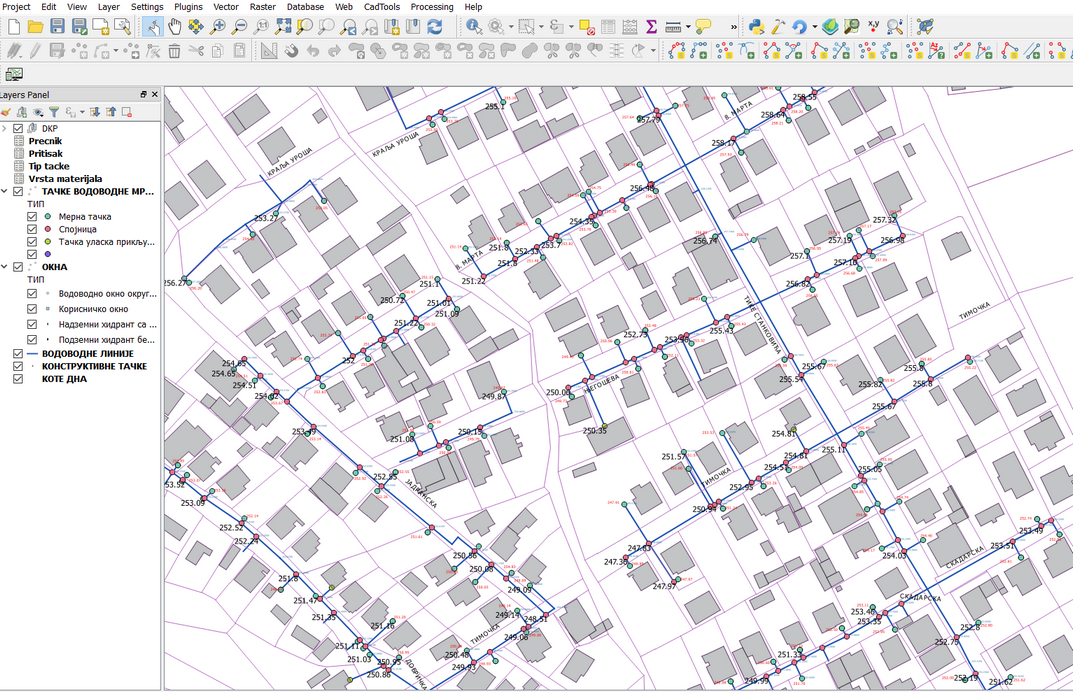Select the Vrsta materijala table layer
Image resolution: width=1073 pixels, height=692 pixels.
pos(64,179)
